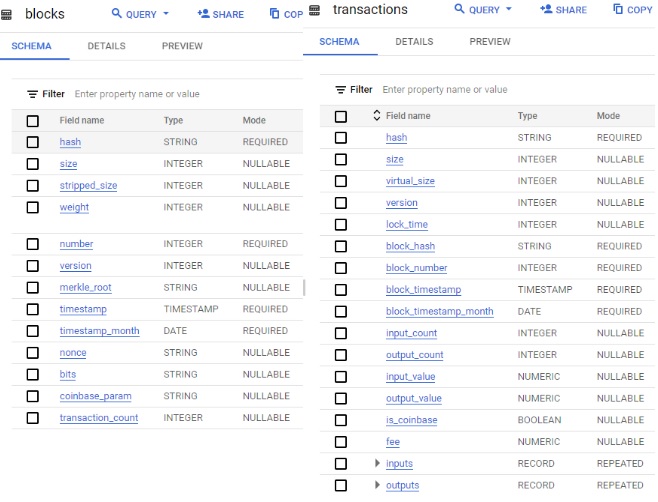Image resolution: width=658 pixels, height=502 pixels.
Task: Switch to transactions DETAILS tab
Action: pos(414,42)
